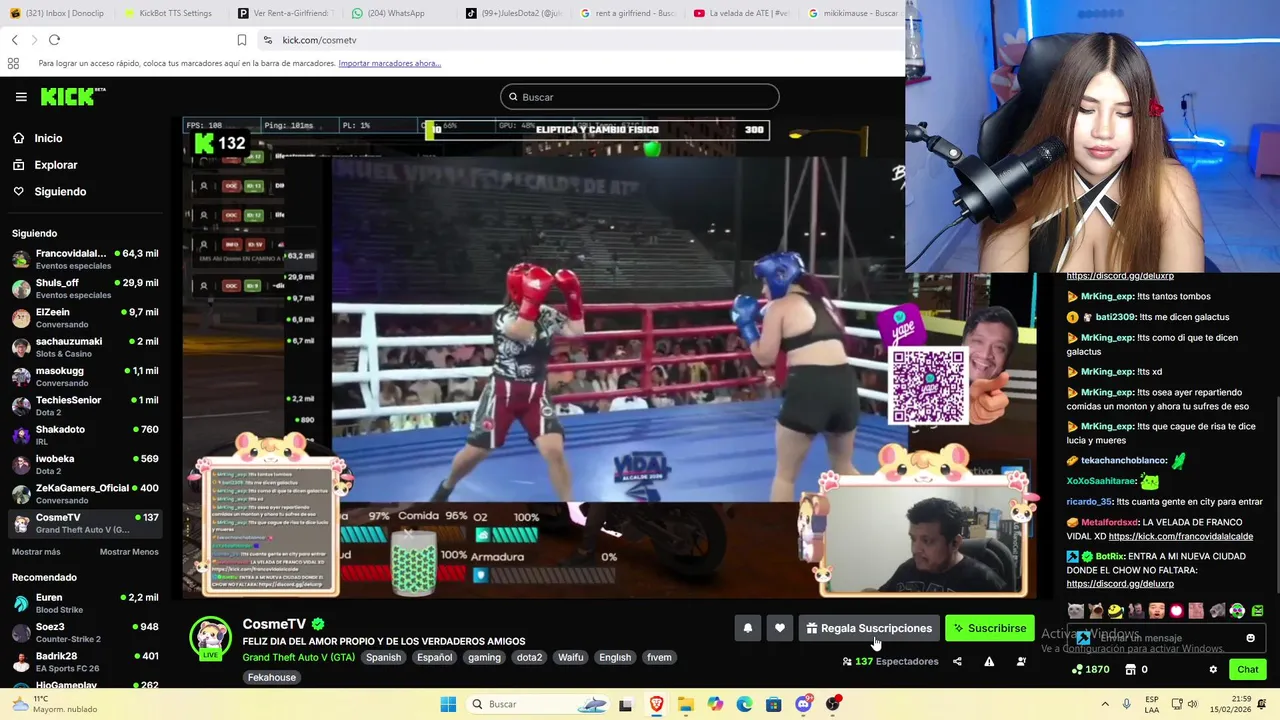Click the 1870 channel points balance
This screenshot has width=1280, height=720.
click(x=1090, y=669)
